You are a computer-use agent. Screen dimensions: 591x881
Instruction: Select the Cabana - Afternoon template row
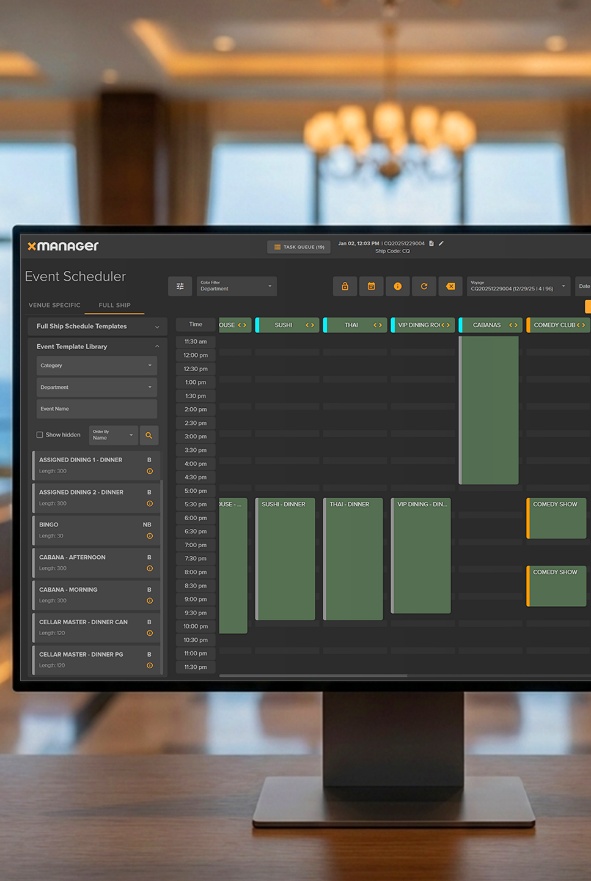(97, 562)
